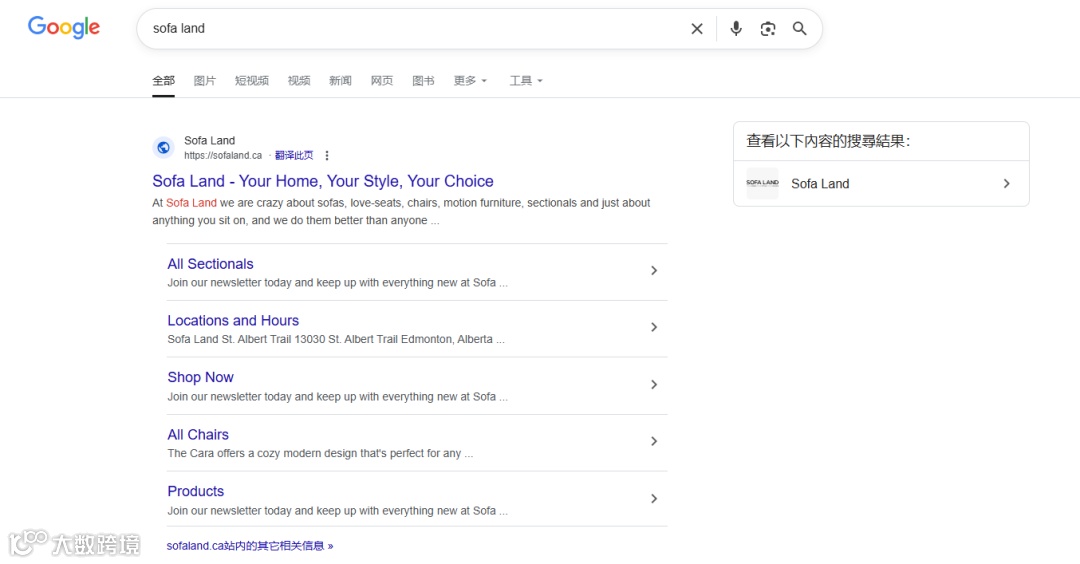This screenshot has height=564, width=1080.
Task: Open the Products sitelink
Action: [x=196, y=491]
